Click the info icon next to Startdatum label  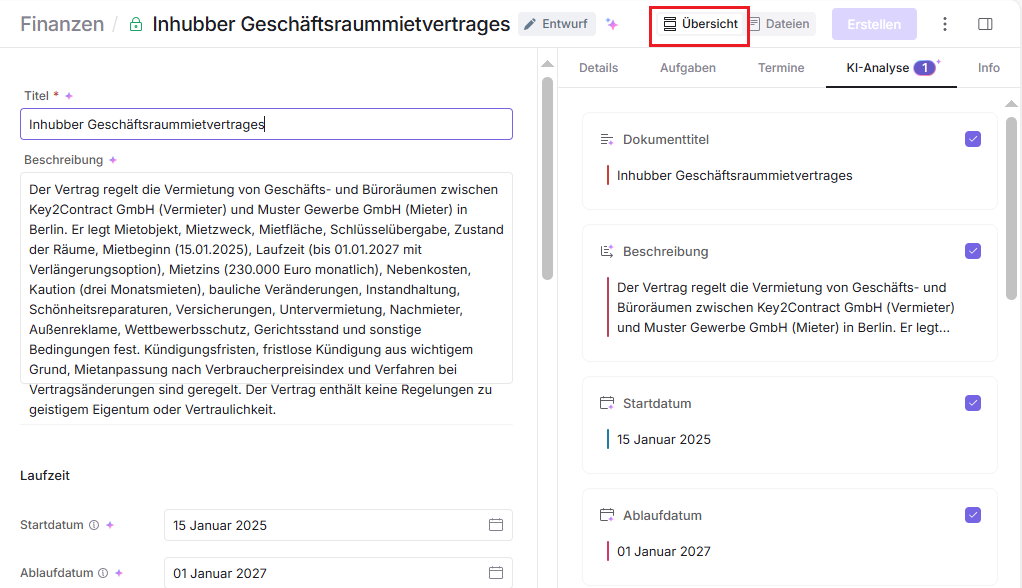click(x=94, y=525)
